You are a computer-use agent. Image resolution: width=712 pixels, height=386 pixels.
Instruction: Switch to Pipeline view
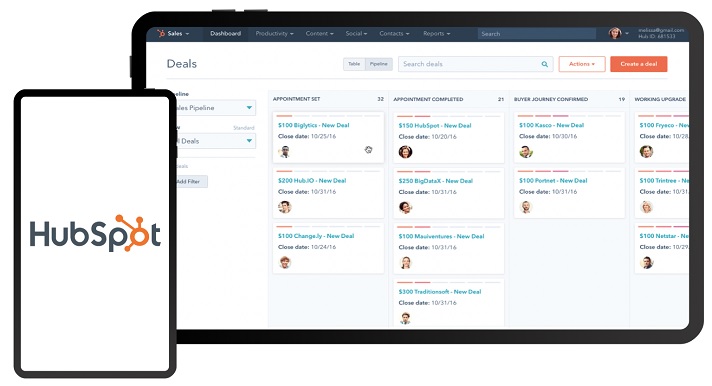pos(379,64)
